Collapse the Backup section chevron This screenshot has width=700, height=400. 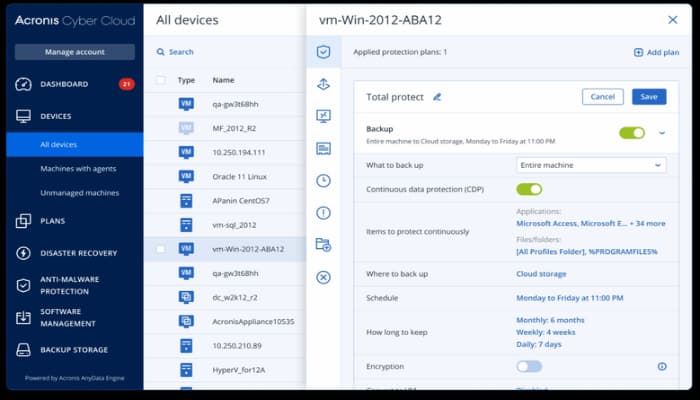point(662,133)
